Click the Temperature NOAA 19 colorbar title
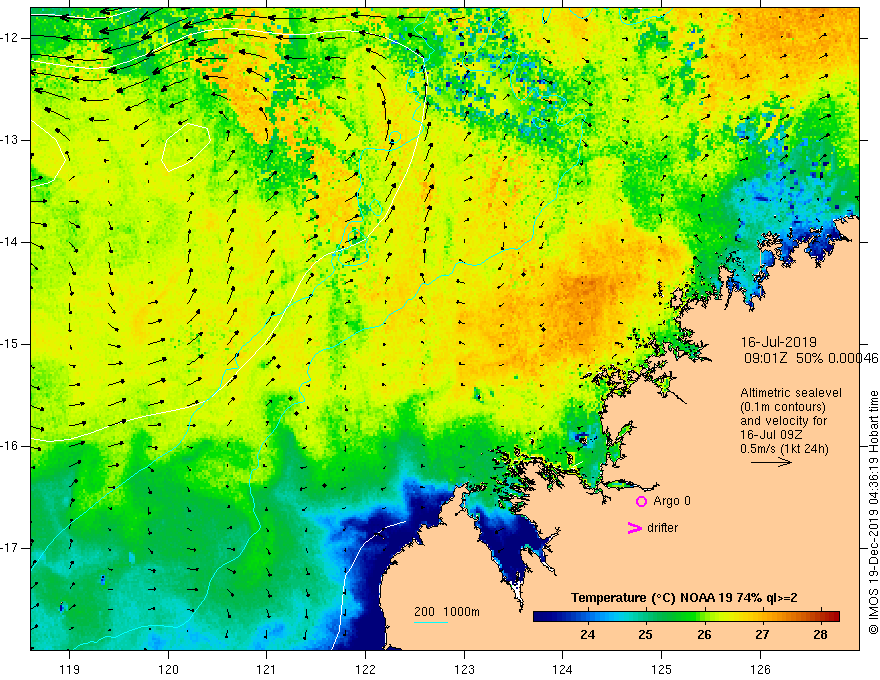880x680 pixels. click(684, 598)
